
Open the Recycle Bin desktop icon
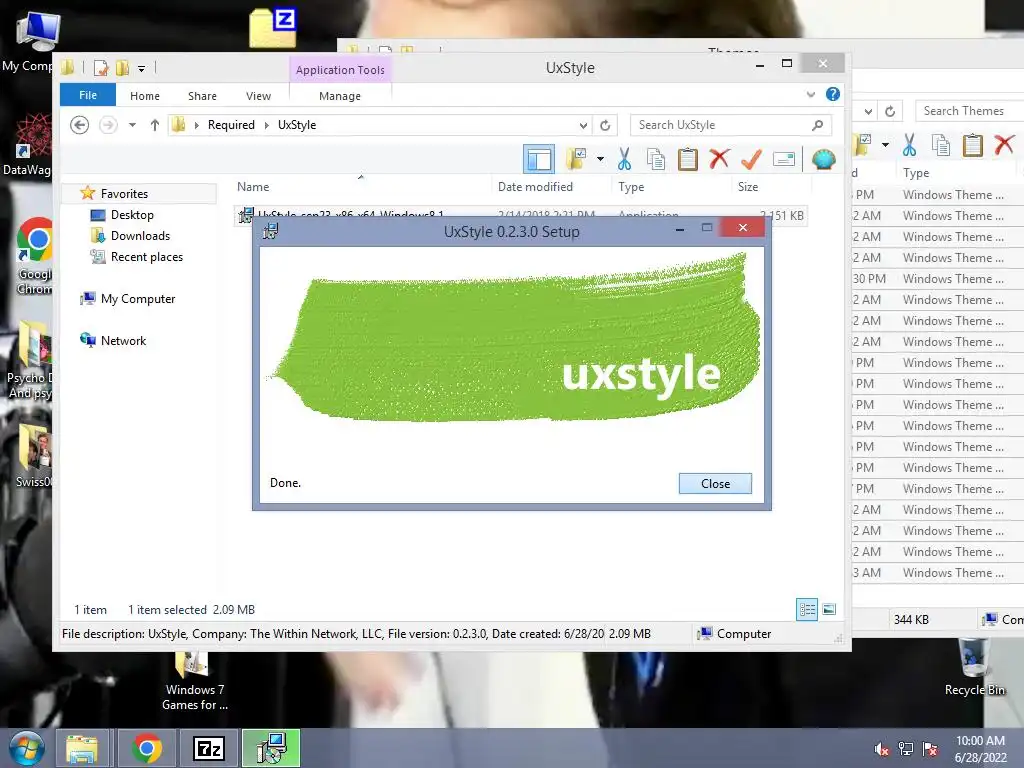pos(974,667)
